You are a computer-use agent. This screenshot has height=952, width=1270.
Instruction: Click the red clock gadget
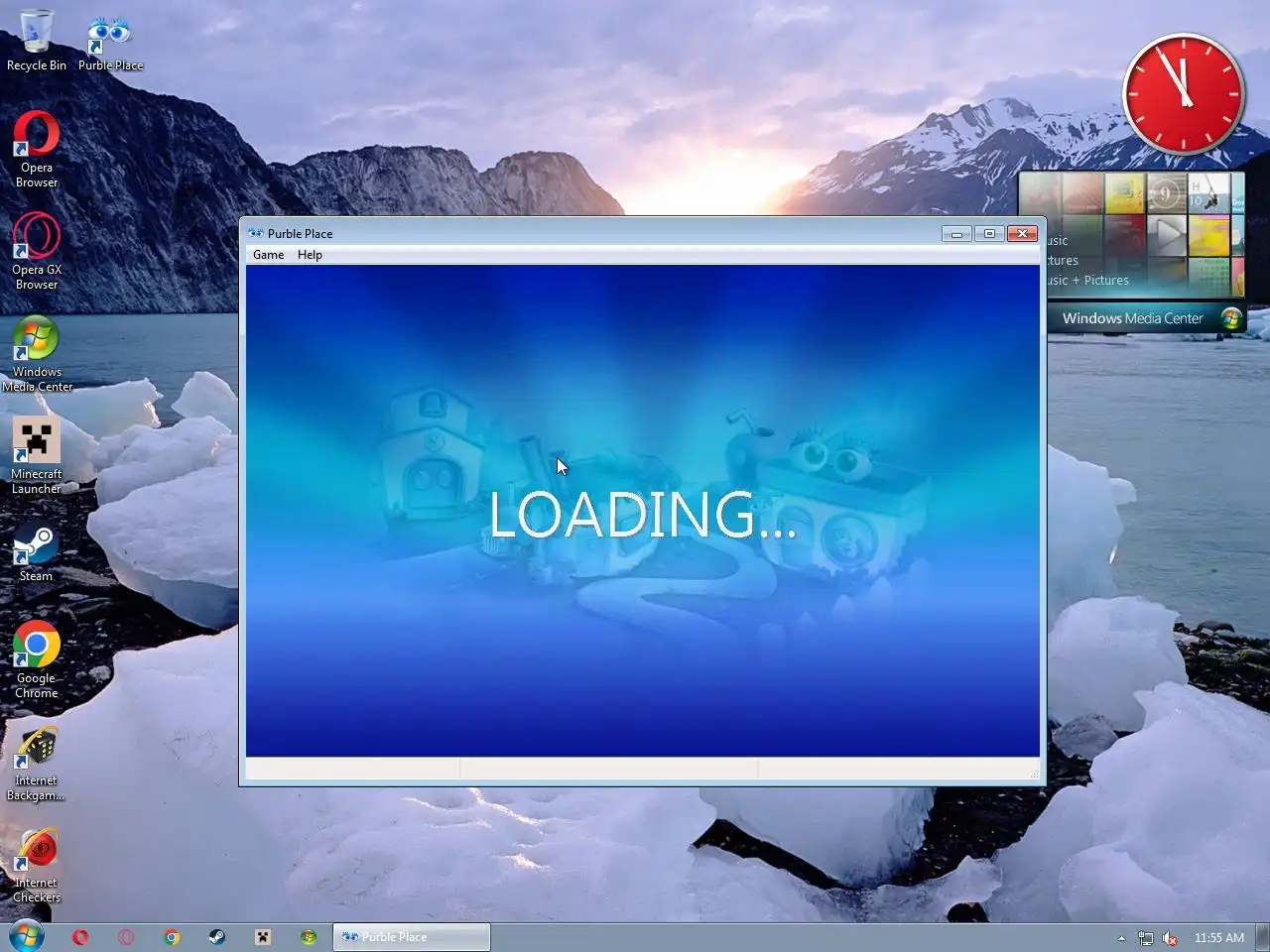pyautogui.click(x=1184, y=93)
